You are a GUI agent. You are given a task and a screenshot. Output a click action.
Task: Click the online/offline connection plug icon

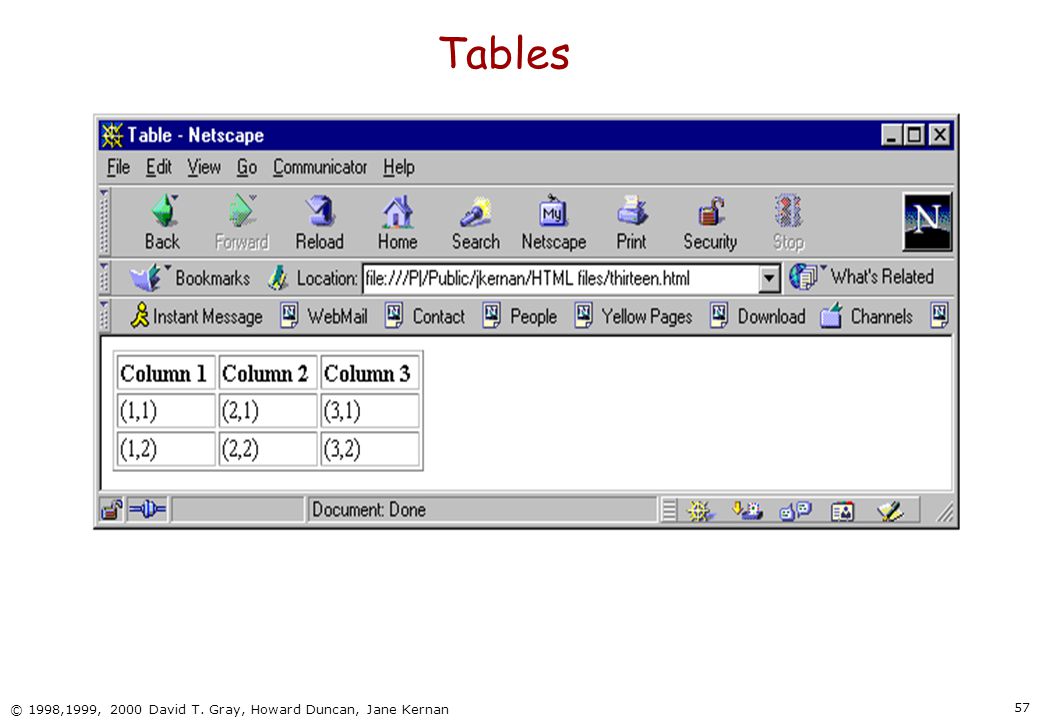pyautogui.click(x=147, y=509)
